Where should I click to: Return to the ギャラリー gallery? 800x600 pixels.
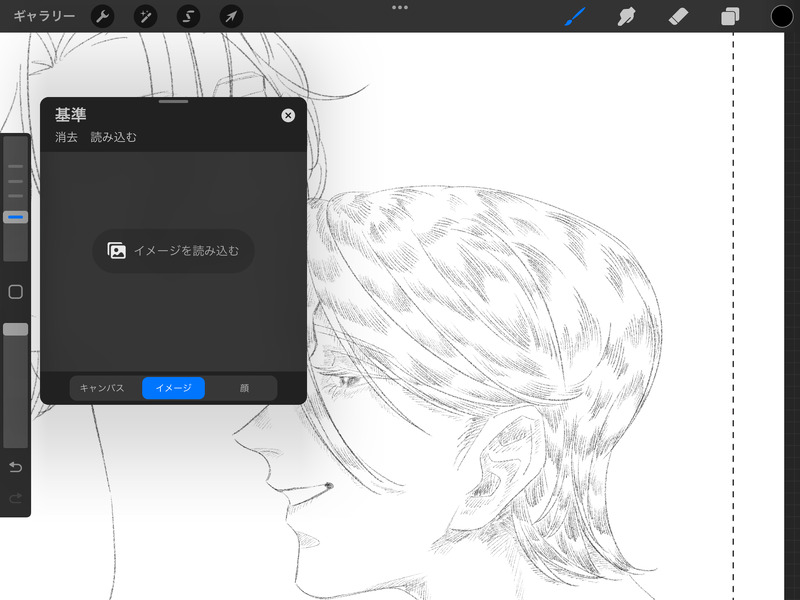pos(44,16)
